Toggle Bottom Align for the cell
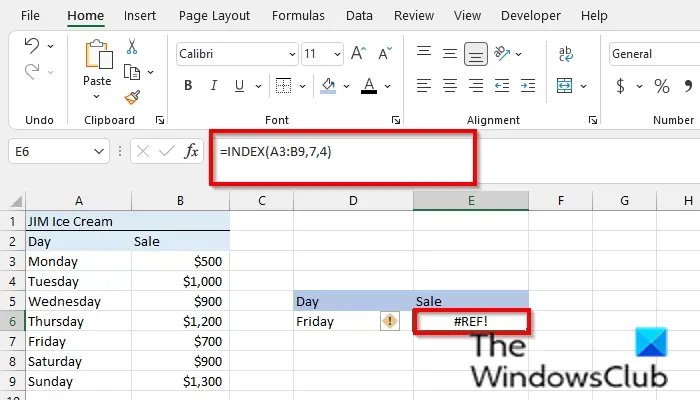 point(475,54)
